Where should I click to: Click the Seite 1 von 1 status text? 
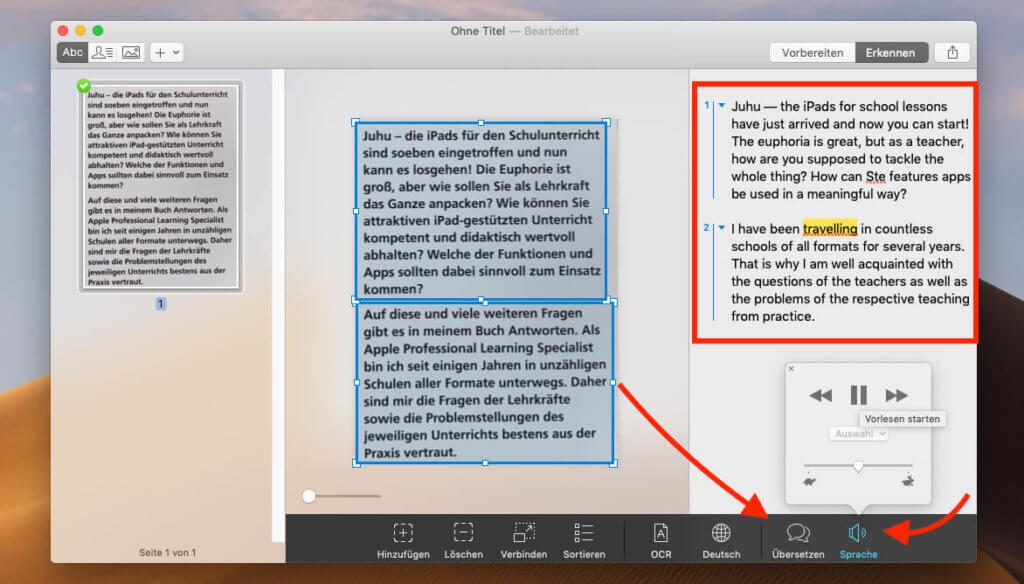(x=167, y=553)
